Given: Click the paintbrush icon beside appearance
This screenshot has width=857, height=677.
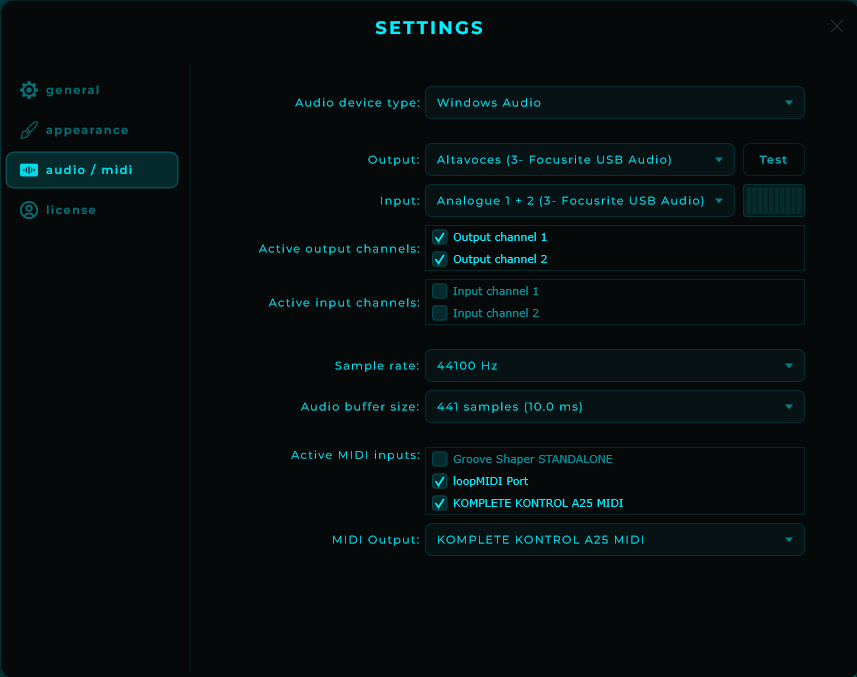Looking at the screenshot, I should tap(29, 130).
